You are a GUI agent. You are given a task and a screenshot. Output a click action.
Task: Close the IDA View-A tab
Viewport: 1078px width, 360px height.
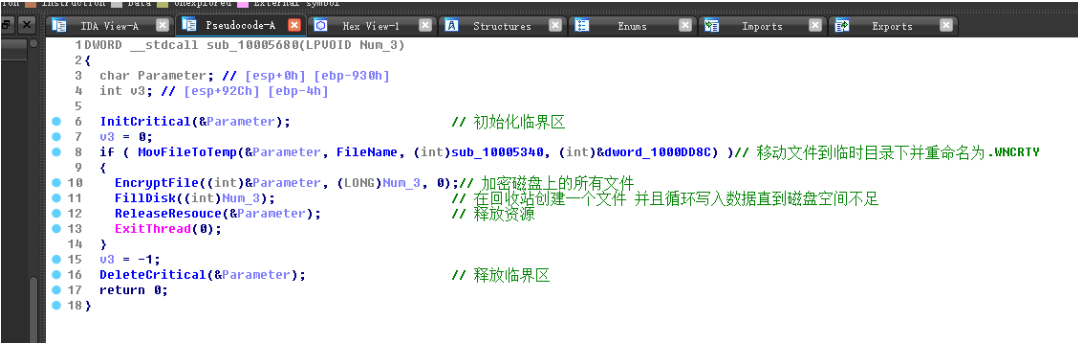[162, 25]
